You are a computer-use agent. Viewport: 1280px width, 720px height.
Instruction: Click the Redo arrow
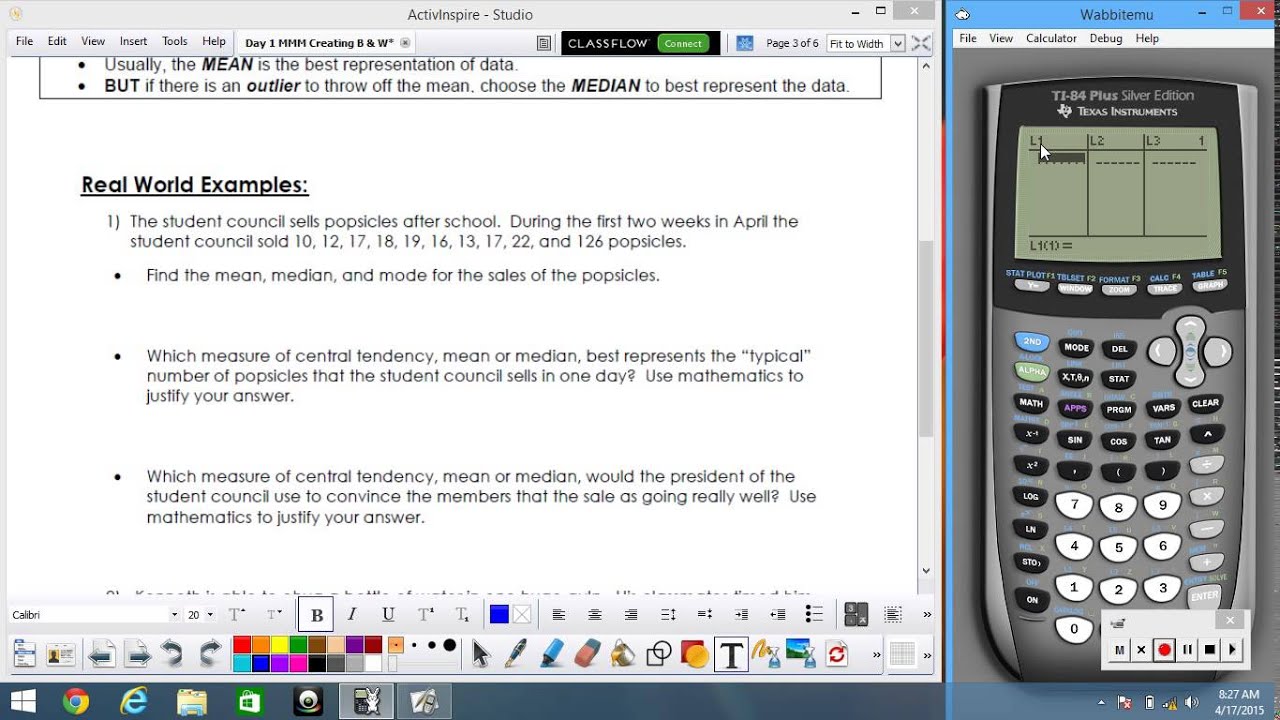click(x=209, y=655)
